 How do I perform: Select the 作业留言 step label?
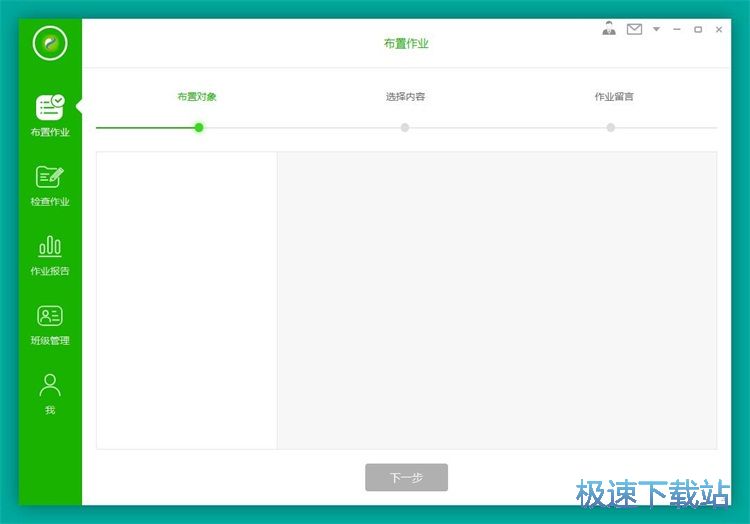coord(614,97)
